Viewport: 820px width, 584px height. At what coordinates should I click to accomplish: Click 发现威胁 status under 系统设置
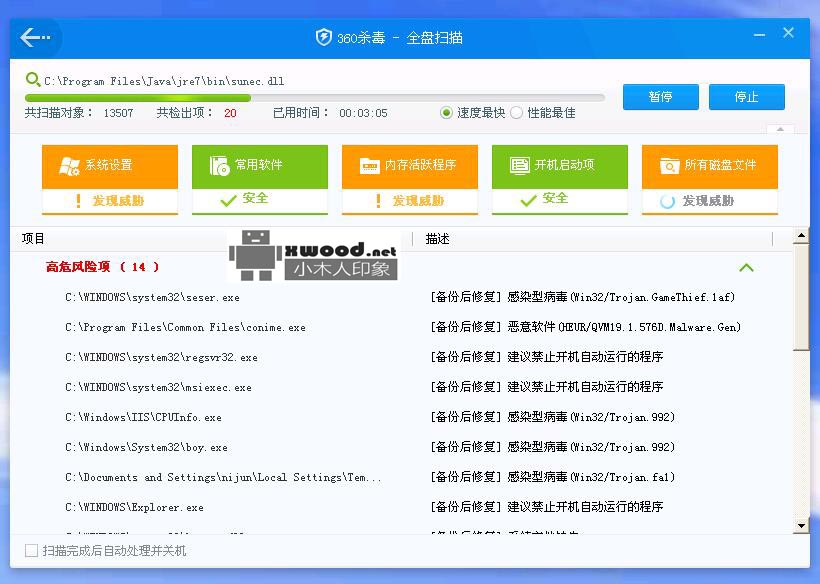(118, 201)
